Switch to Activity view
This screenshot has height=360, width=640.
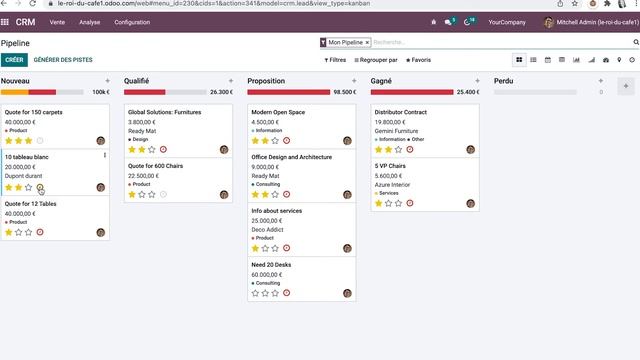click(x=632, y=60)
